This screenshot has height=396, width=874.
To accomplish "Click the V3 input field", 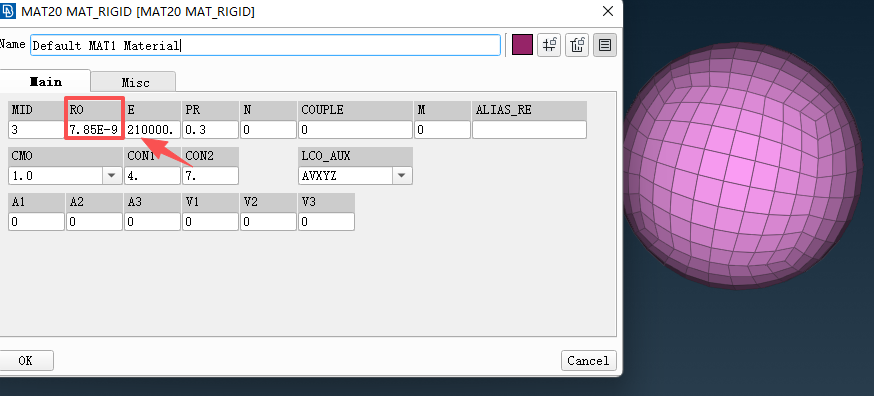I will click(x=327, y=222).
